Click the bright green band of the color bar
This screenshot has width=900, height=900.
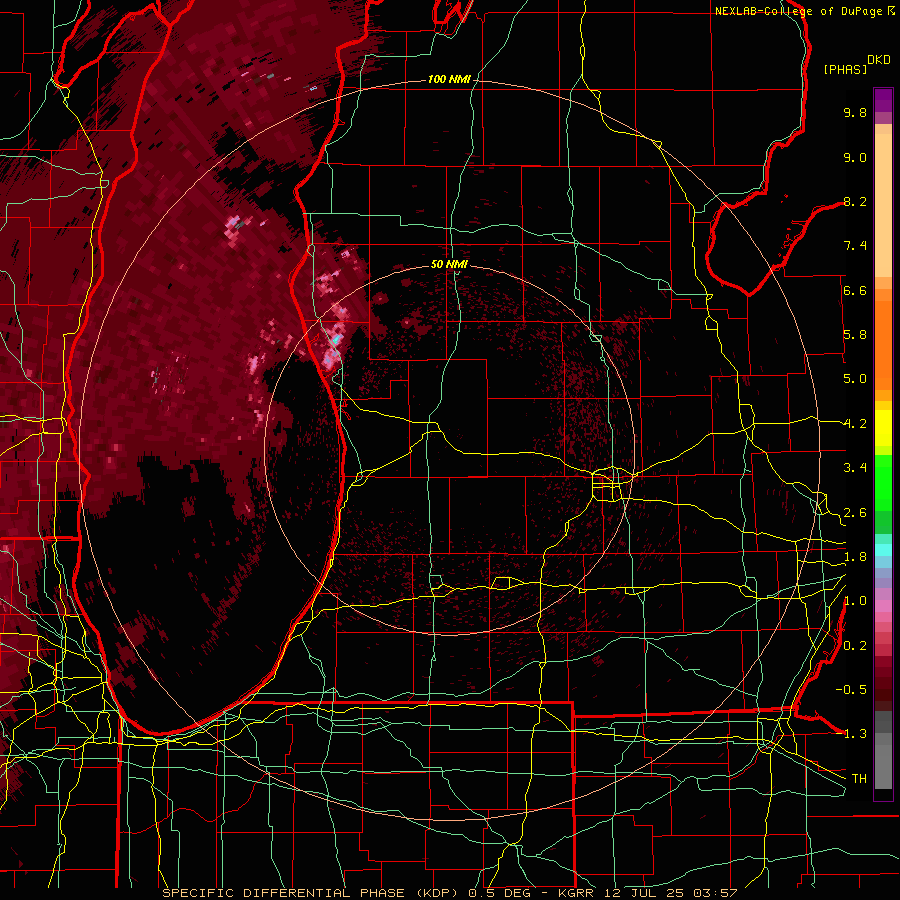point(883,482)
